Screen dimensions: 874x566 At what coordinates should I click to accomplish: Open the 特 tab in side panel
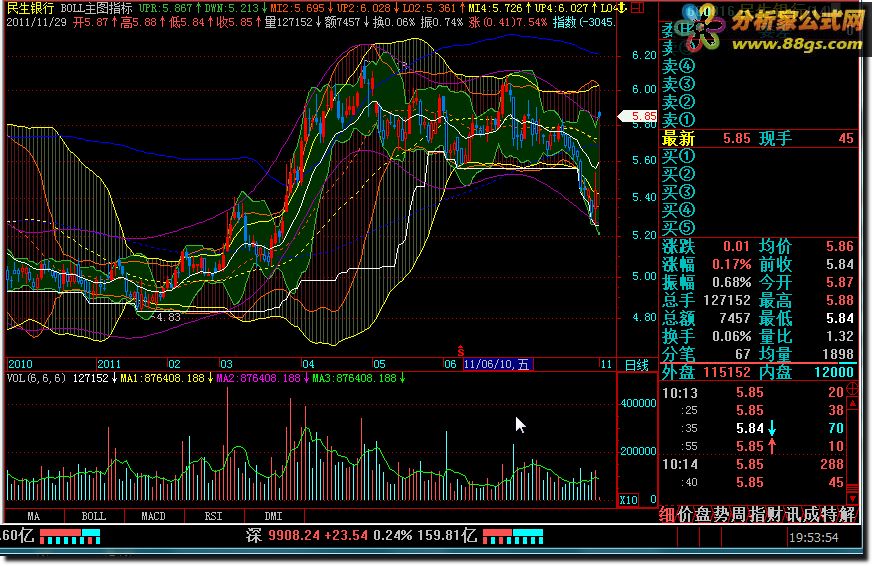pos(828,514)
